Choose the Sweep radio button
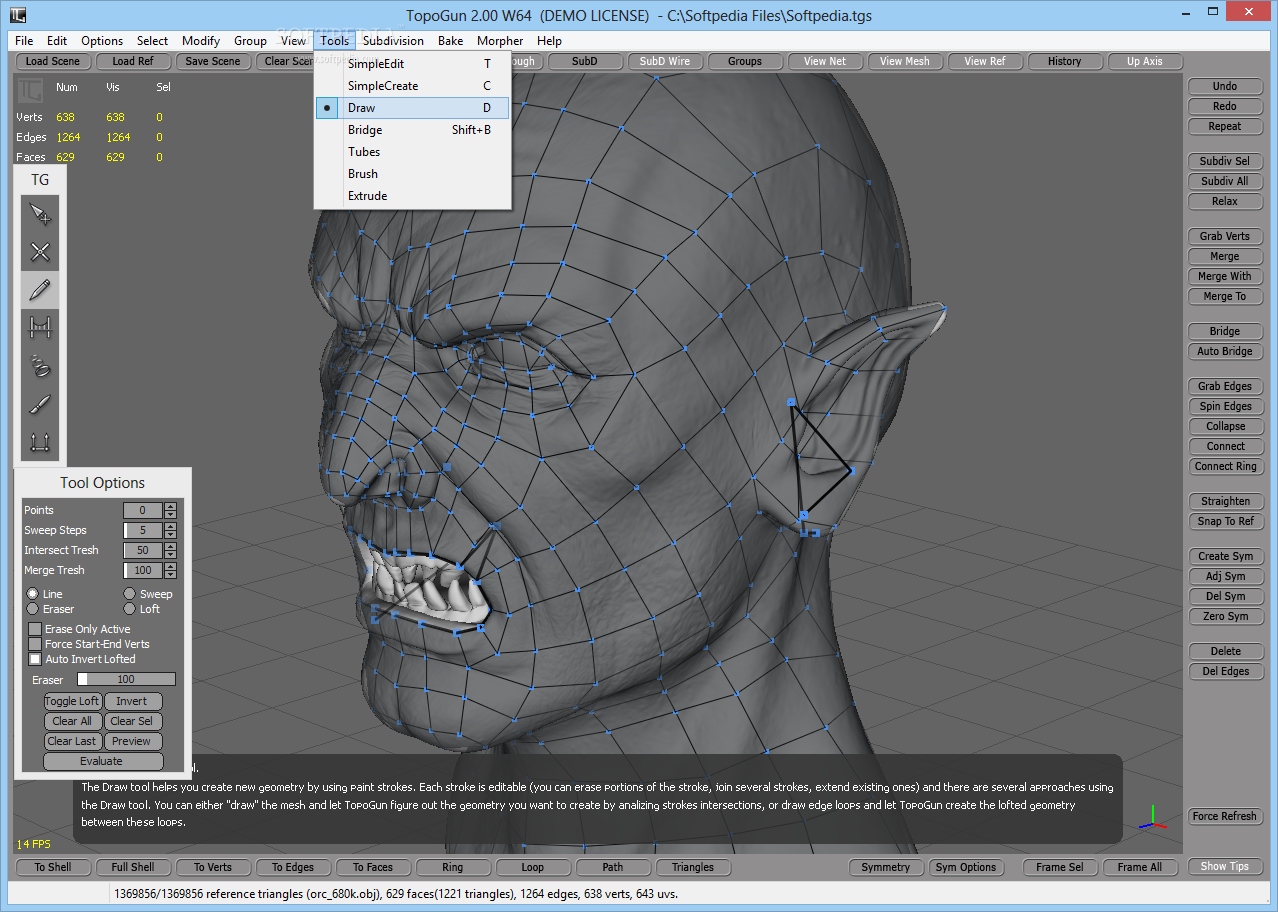The width and height of the screenshot is (1278, 912). point(129,594)
